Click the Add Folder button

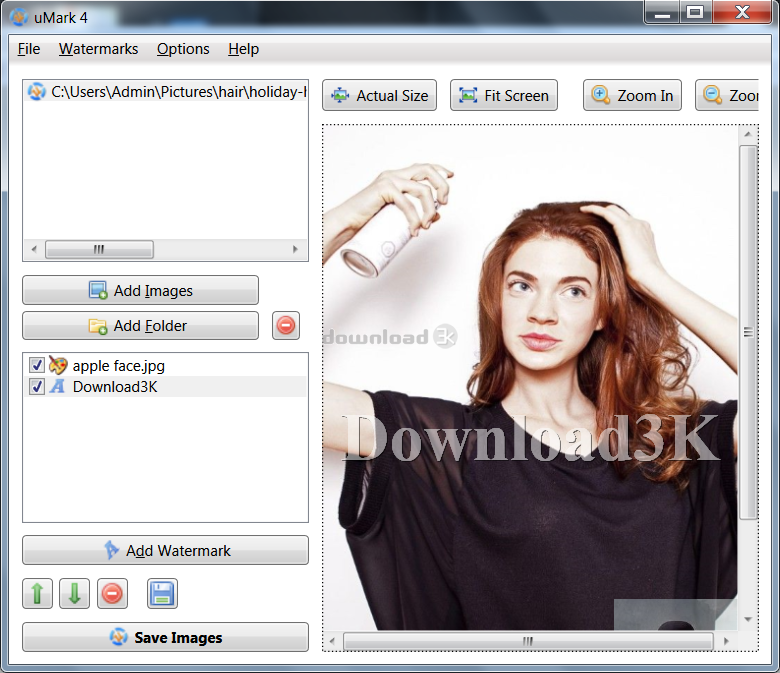(x=140, y=326)
